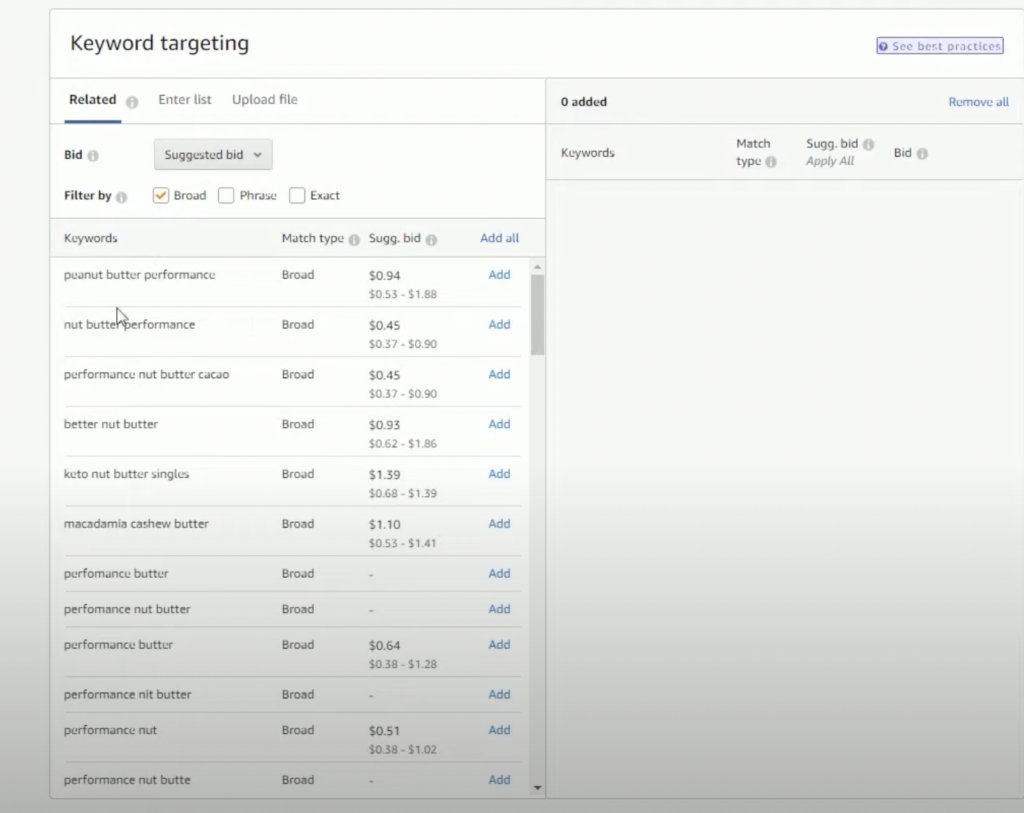Uncheck the Broad match filter checkbox

pos(161,196)
